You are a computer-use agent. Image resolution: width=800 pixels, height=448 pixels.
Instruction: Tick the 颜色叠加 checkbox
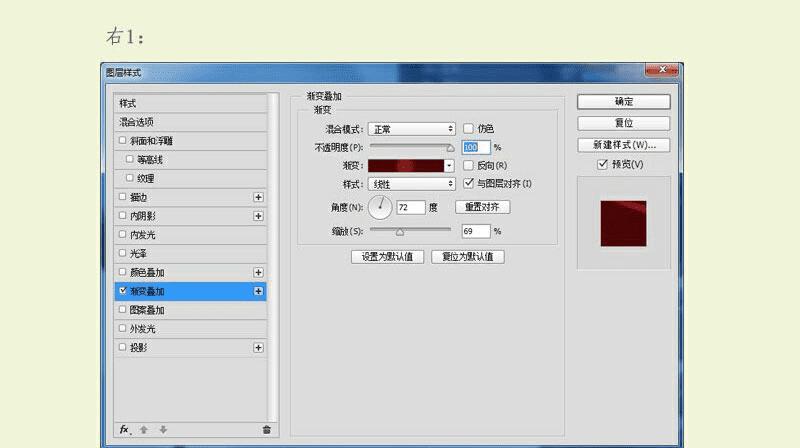pos(122,272)
